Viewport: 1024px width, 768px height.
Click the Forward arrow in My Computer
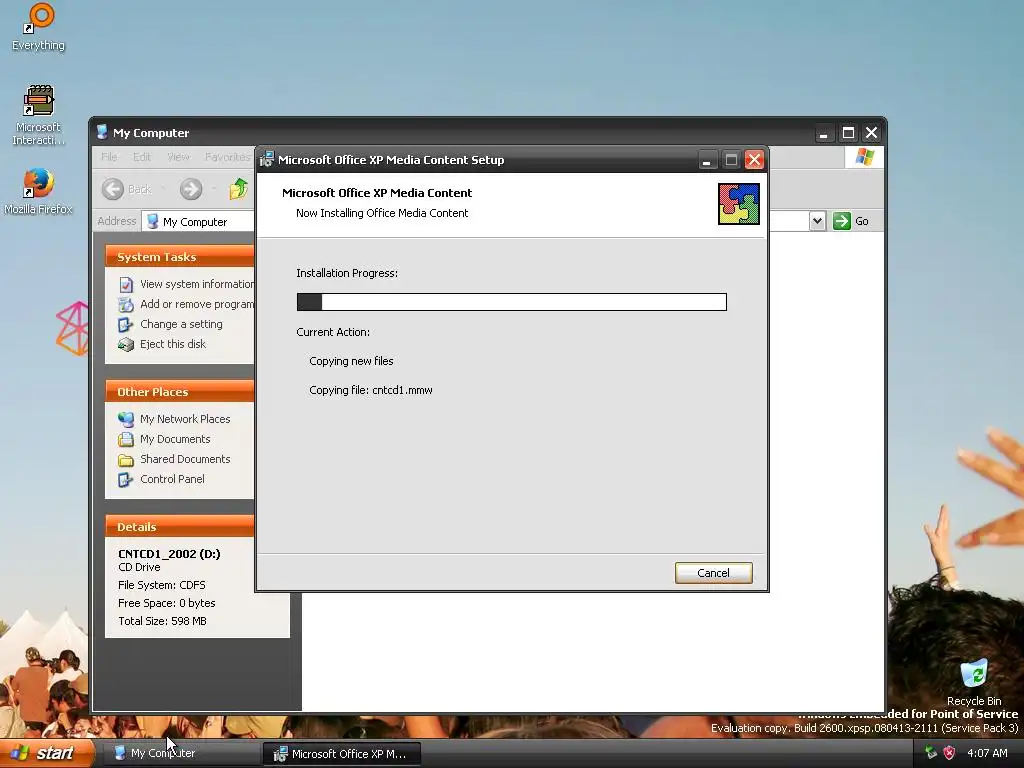tap(191, 189)
